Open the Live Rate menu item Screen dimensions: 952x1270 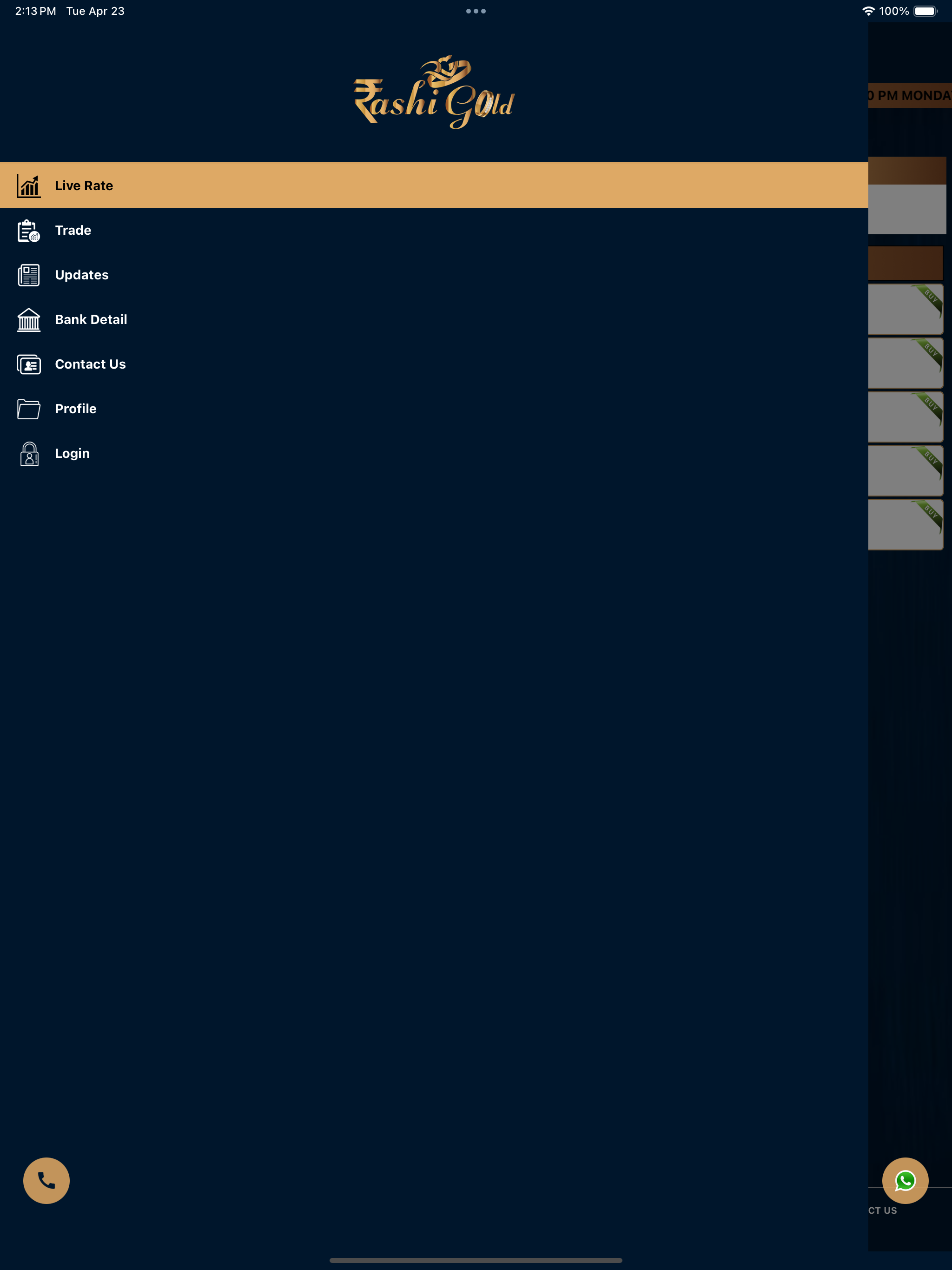click(434, 185)
